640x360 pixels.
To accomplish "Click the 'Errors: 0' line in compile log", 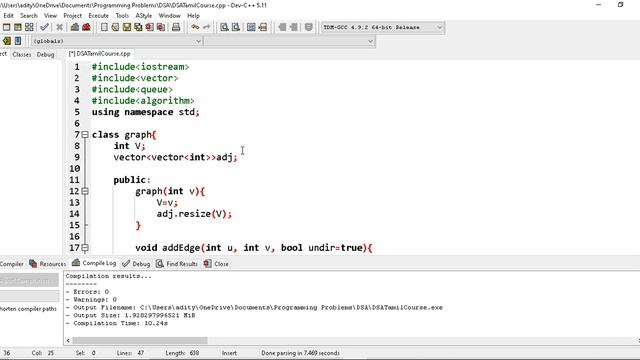I will click(87, 292).
